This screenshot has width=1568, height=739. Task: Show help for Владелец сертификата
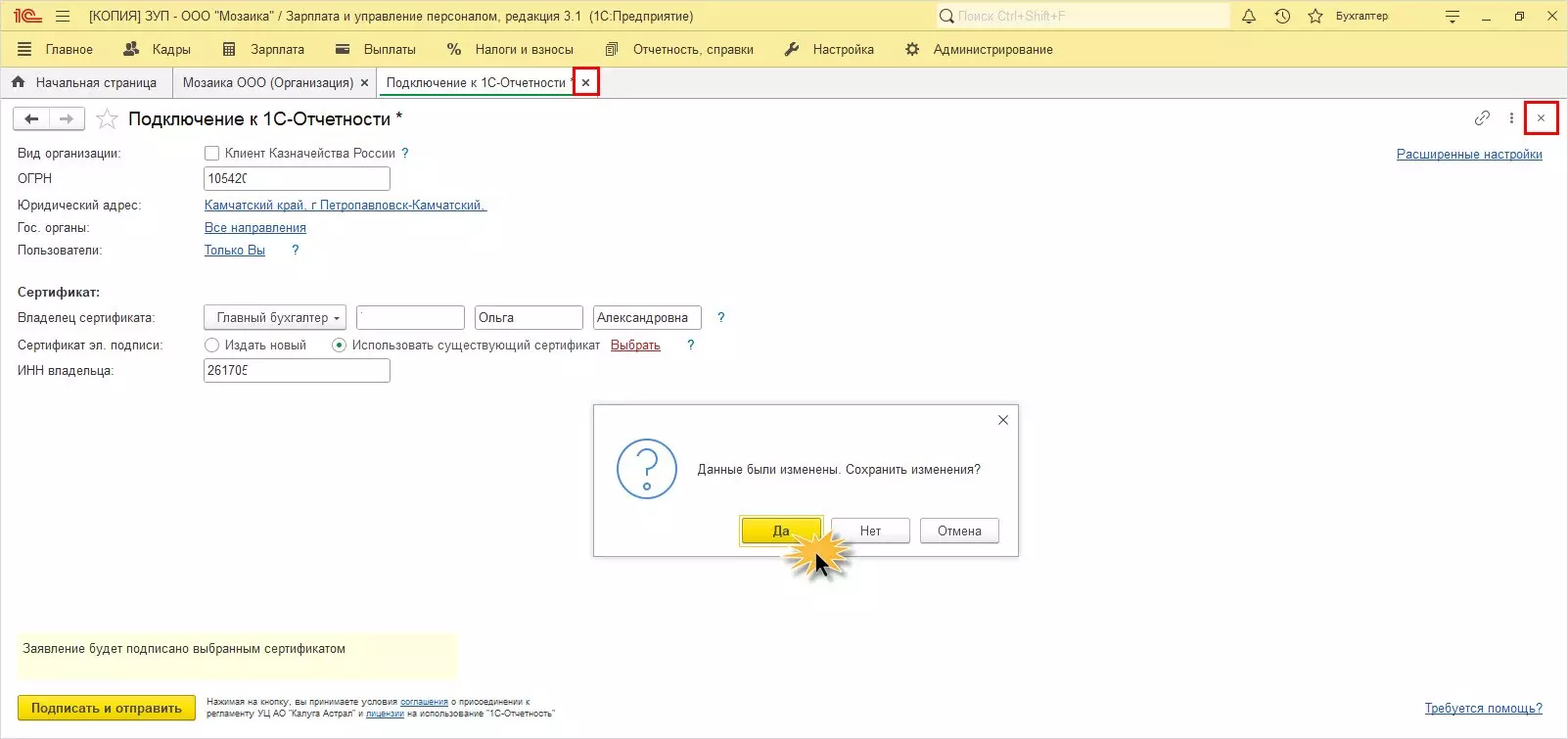[x=721, y=318]
